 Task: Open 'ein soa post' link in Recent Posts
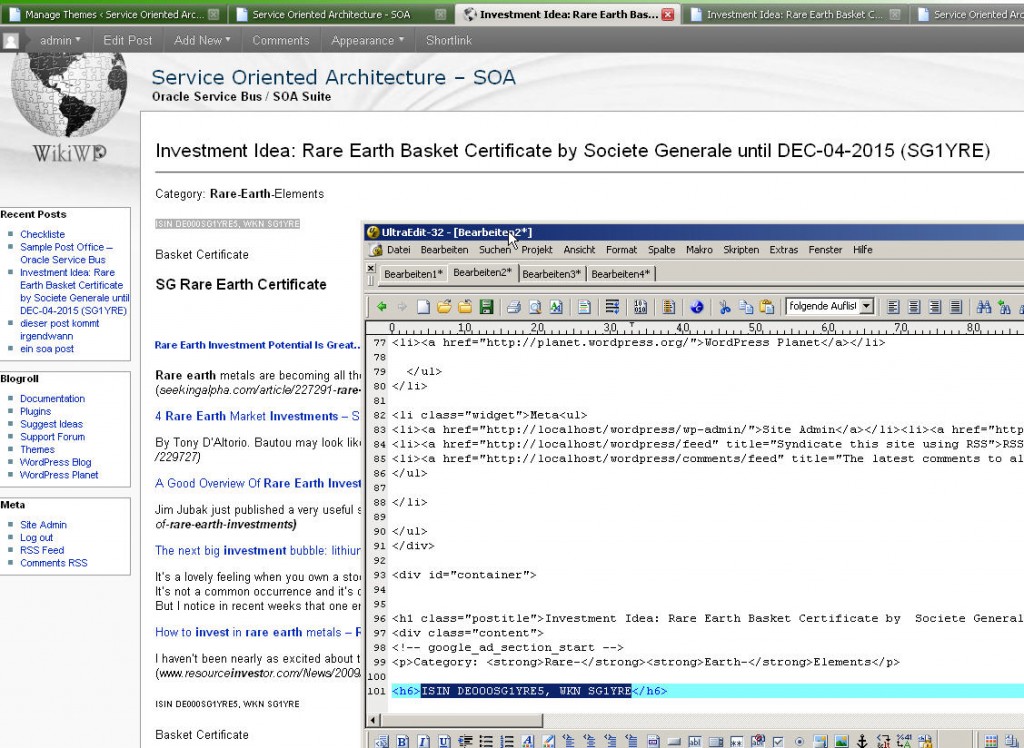click(47, 349)
